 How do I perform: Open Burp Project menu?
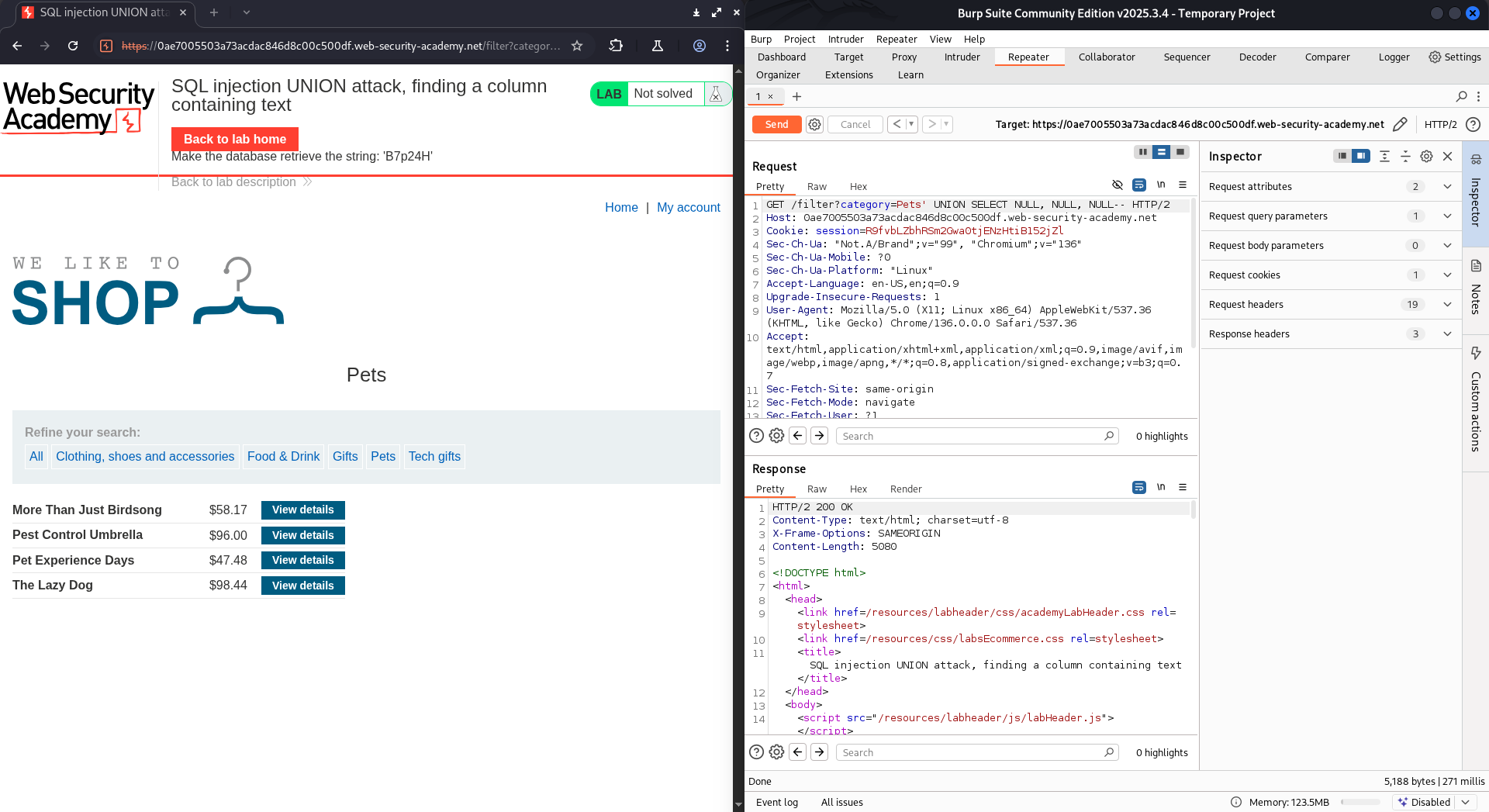coord(799,39)
